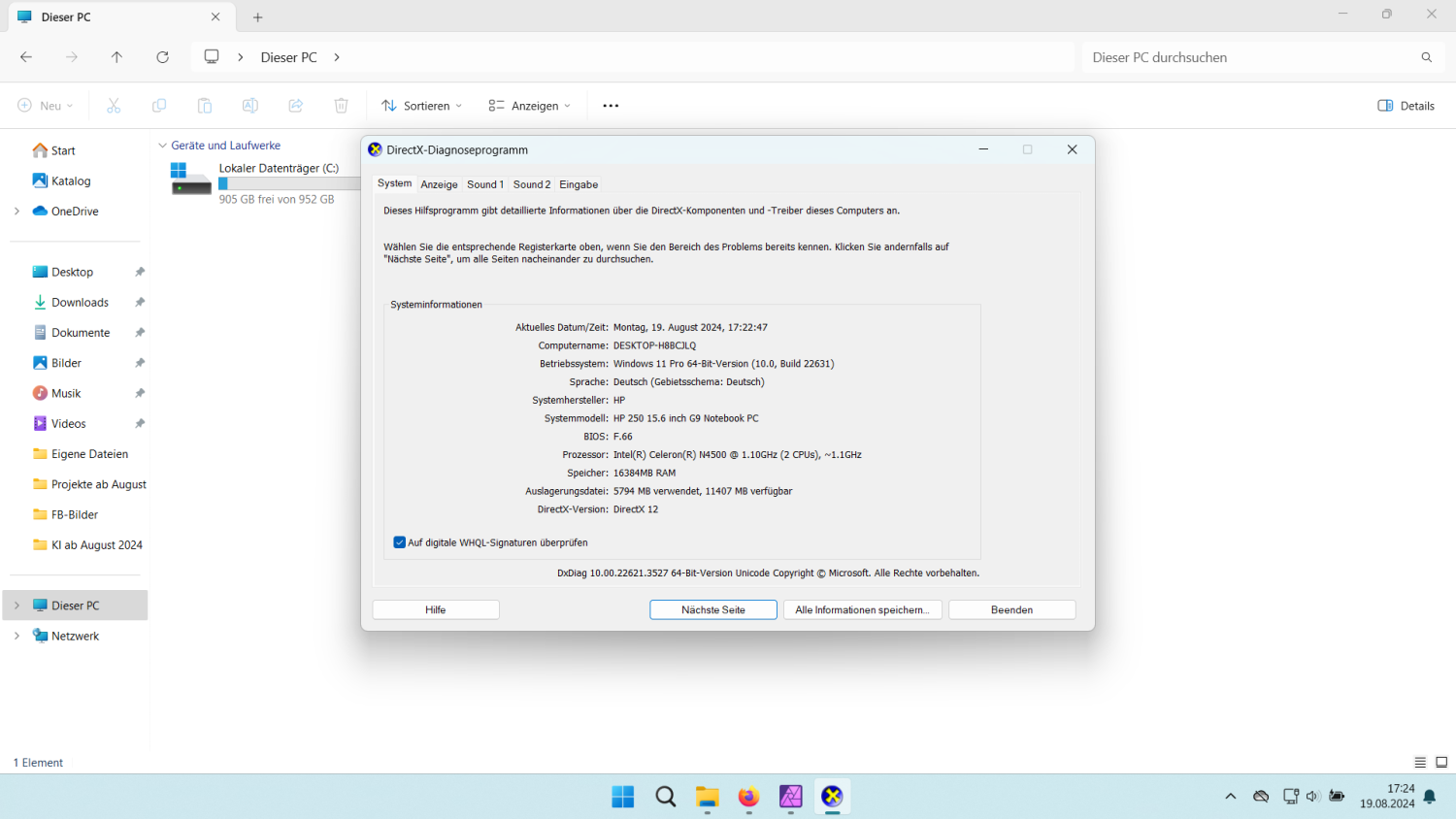Image resolution: width=1456 pixels, height=819 pixels.
Task: Click the DirectX diagnostic taskbar icon
Action: click(832, 797)
